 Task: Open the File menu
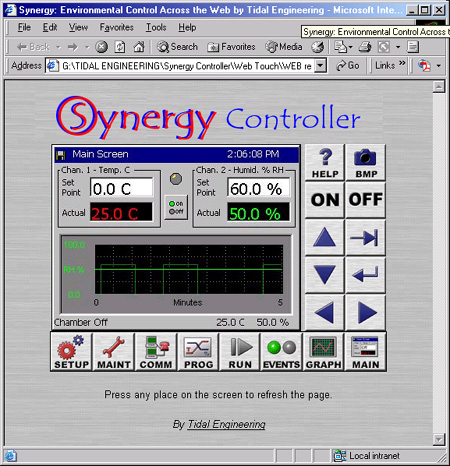click(24, 27)
